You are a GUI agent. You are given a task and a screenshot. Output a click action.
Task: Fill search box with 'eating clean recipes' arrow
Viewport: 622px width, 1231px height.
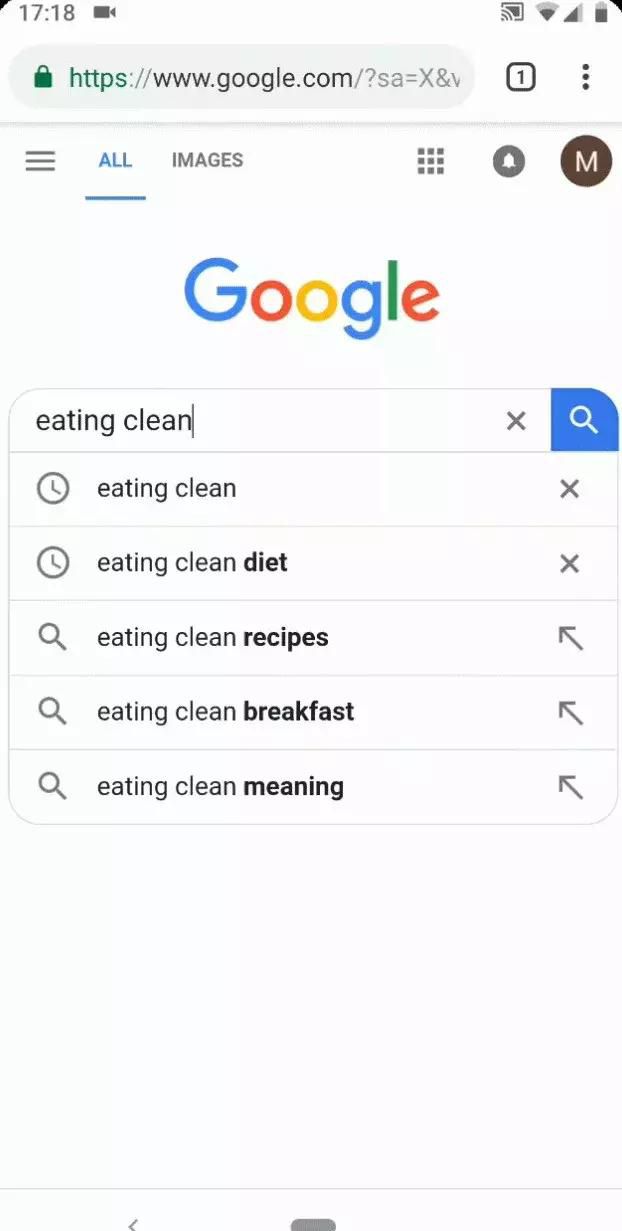pyautogui.click(x=570, y=638)
